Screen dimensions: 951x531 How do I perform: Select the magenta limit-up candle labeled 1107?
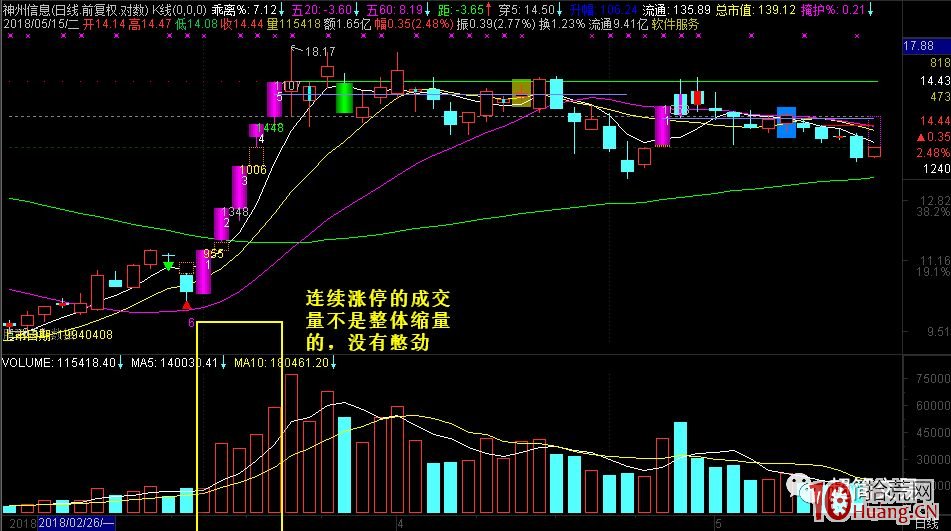(x=274, y=99)
